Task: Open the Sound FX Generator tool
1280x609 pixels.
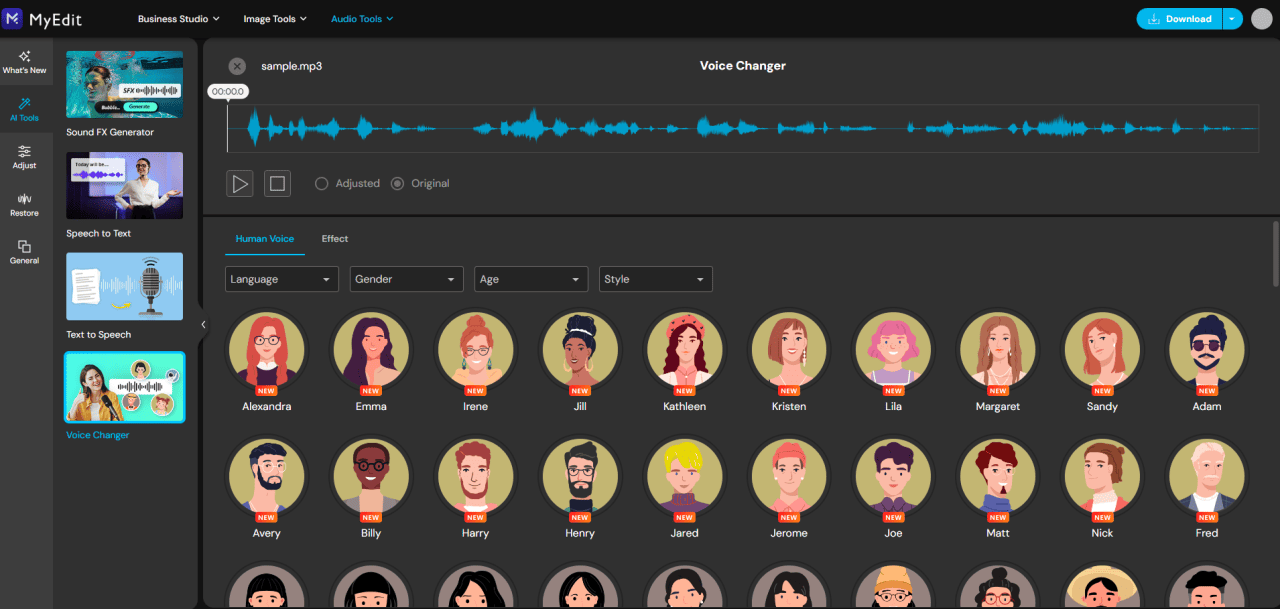Action: coord(125,85)
